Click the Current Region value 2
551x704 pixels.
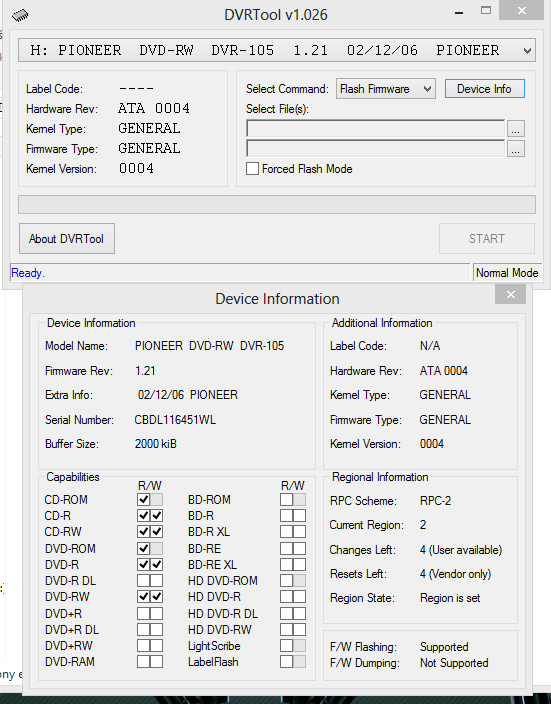point(423,525)
